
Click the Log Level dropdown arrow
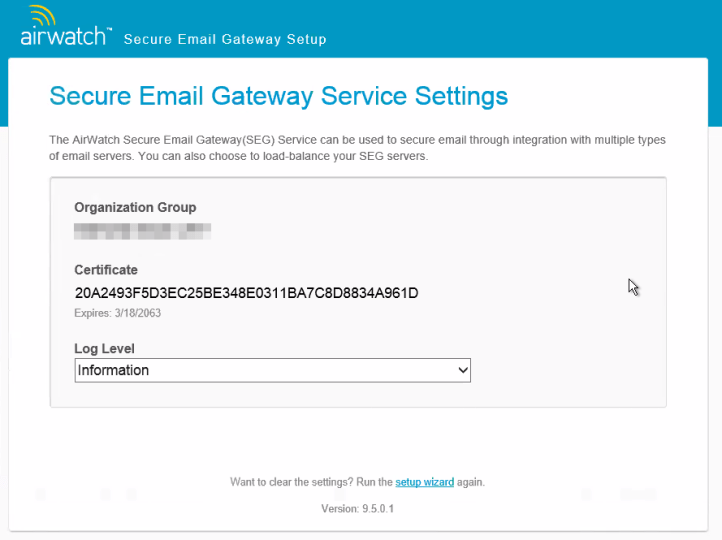pos(463,370)
